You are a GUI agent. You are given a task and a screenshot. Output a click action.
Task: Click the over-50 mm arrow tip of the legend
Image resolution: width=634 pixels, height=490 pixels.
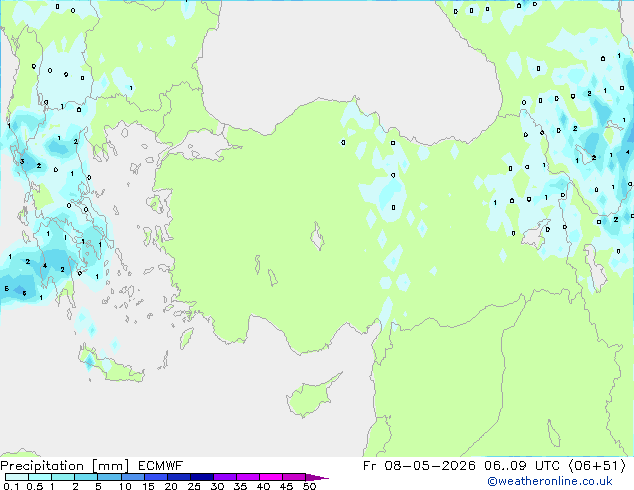[317, 477]
